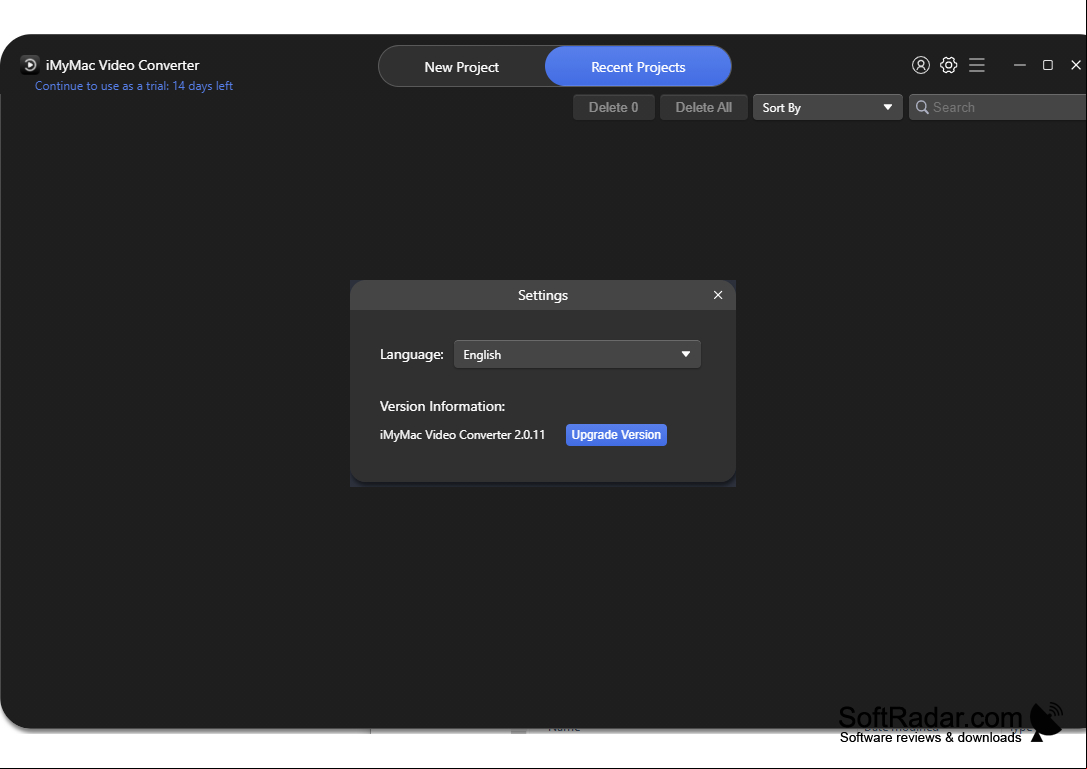The width and height of the screenshot is (1087, 769).
Task: Open the Language dropdown showing English
Action: pos(577,354)
